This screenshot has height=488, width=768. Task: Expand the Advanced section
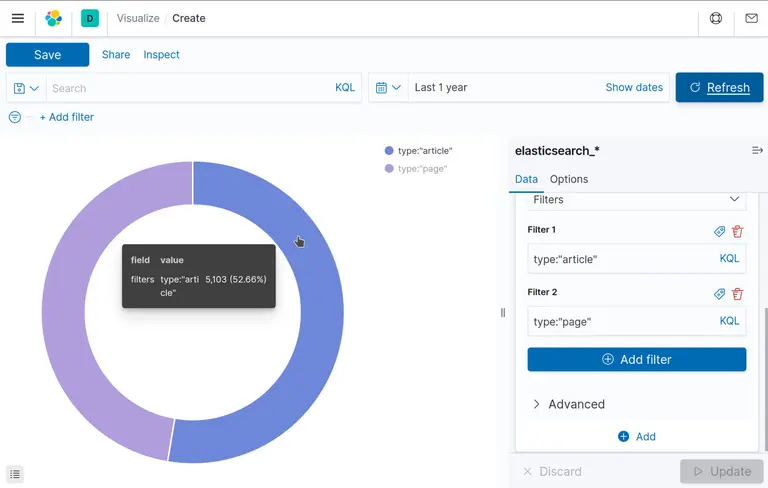click(x=568, y=404)
